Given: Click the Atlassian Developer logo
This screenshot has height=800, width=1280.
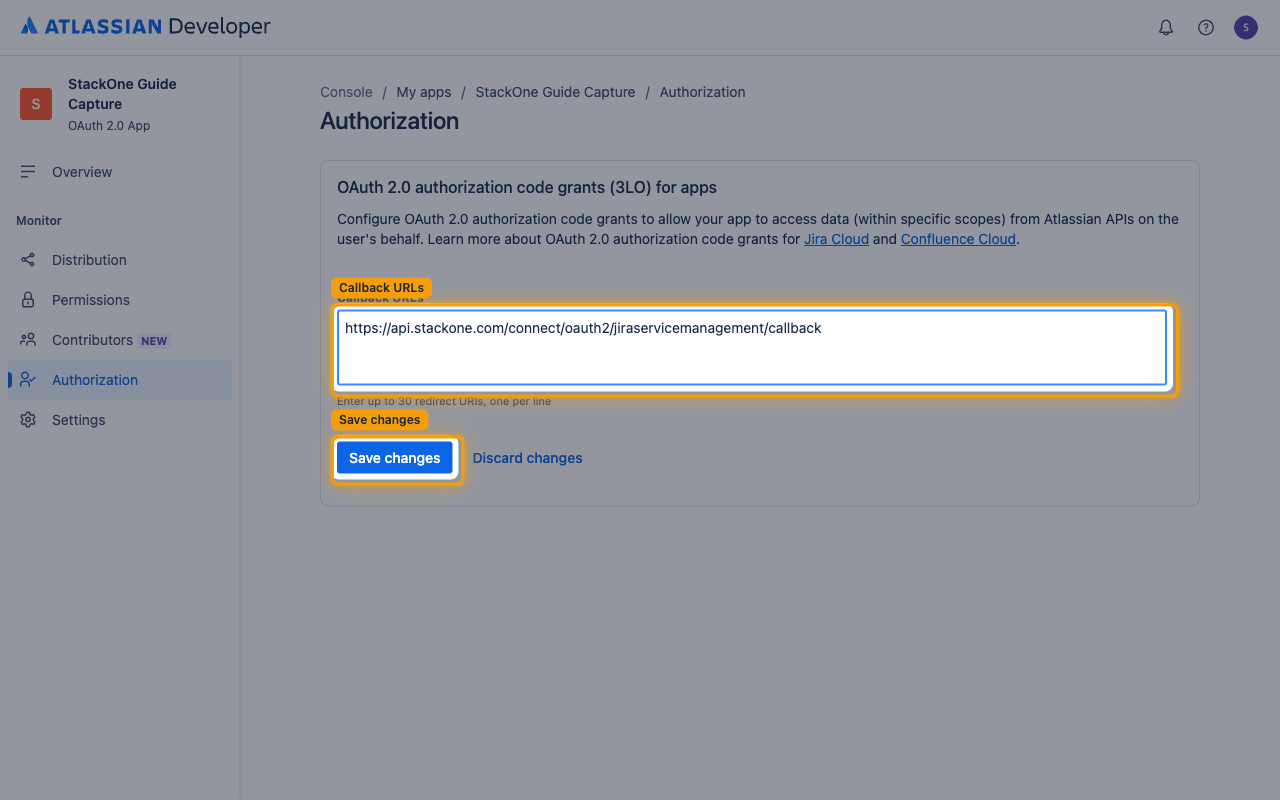Looking at the screenshot, I should (146, 27).
